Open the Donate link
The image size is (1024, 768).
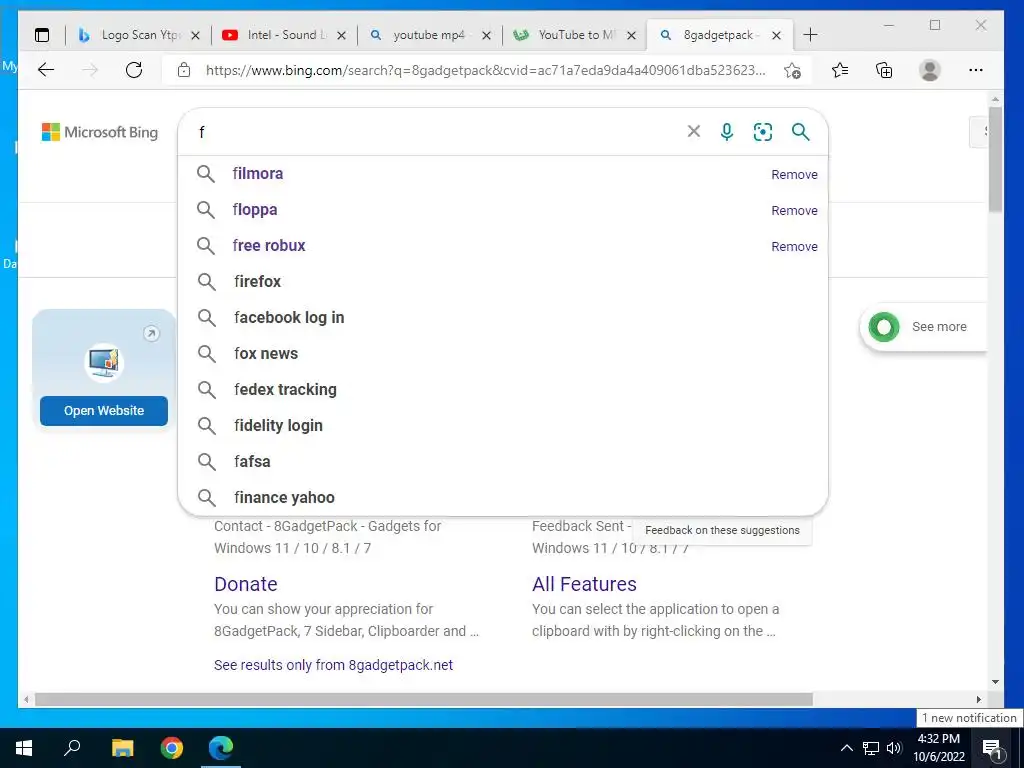coord(246,584)
